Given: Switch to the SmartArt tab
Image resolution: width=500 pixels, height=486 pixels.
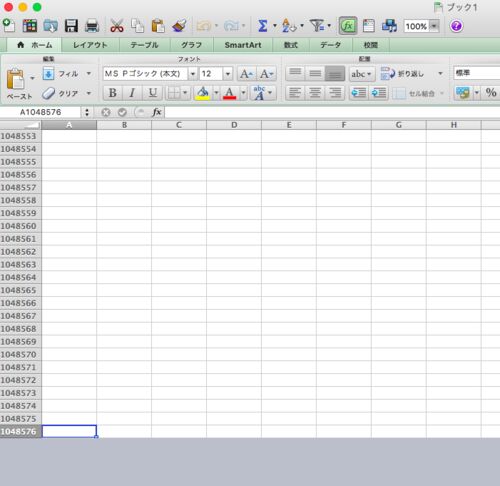Looking at the screenshot, I should [243, 45].
